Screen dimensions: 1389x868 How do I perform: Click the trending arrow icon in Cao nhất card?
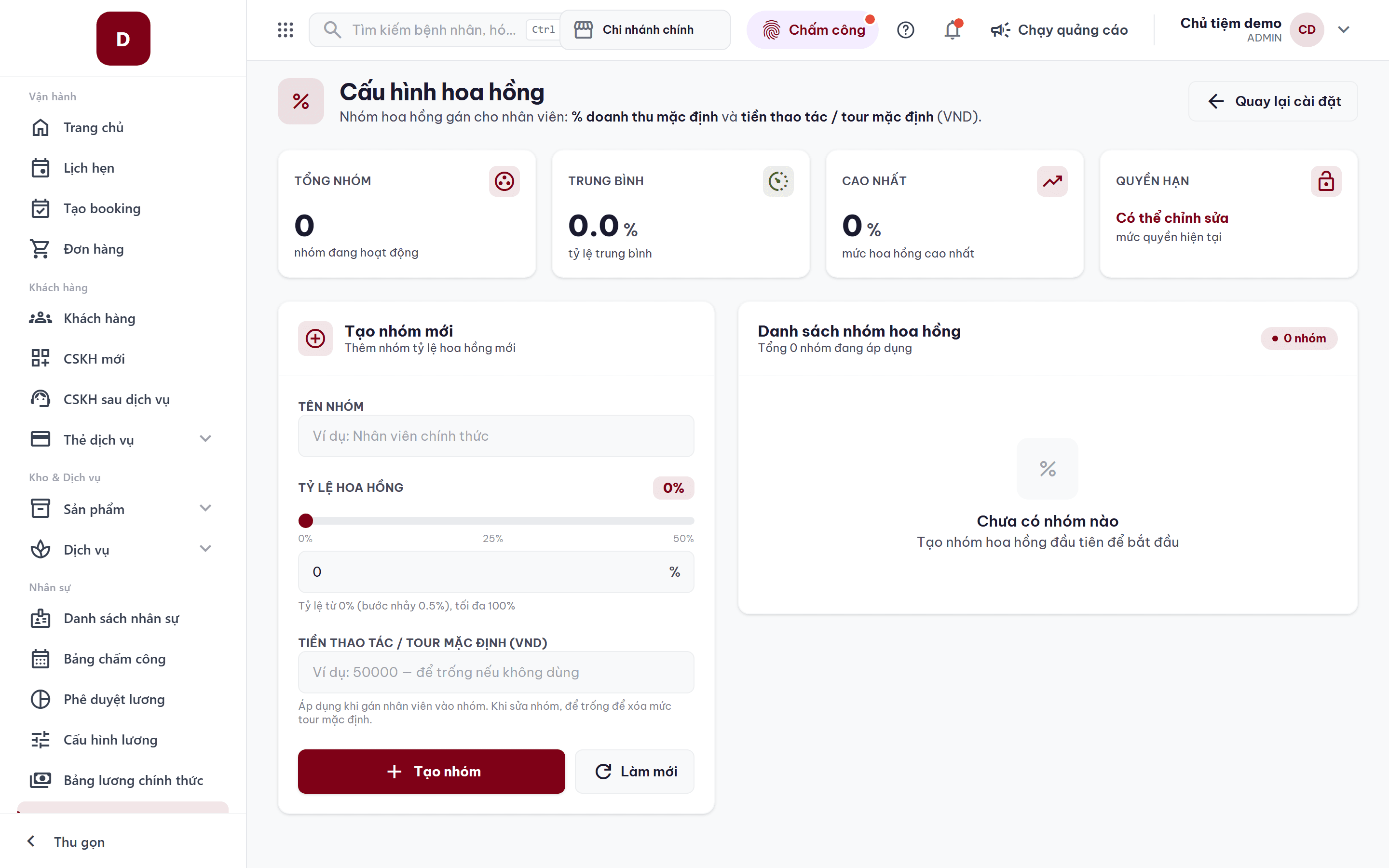pos(1052,181)
